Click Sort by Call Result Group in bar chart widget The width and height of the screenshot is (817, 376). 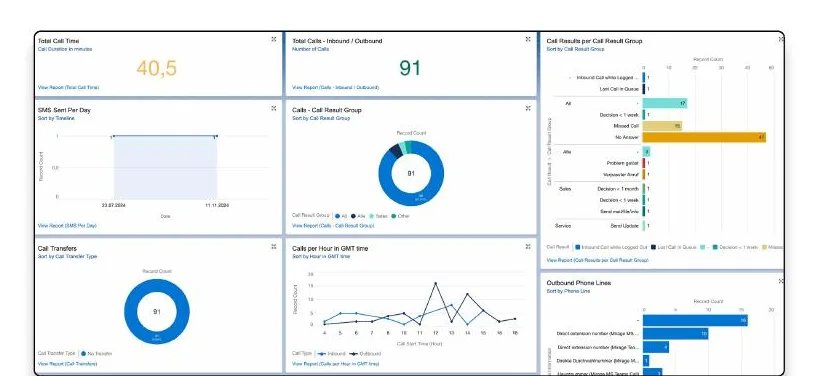[x=575, y=49]
